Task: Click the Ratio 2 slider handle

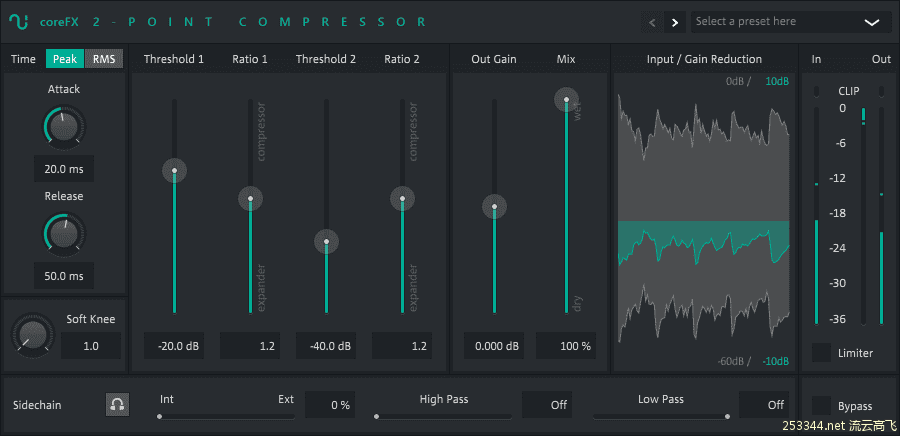Action: [402, 198]
